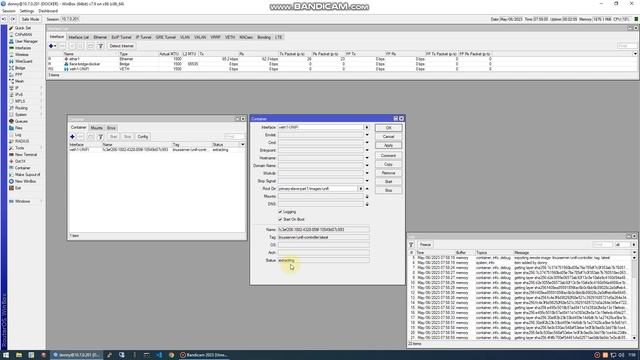Open the add-interface plus dropdown
The height and width of the screenshot is (360, 640).
point(52,46)
